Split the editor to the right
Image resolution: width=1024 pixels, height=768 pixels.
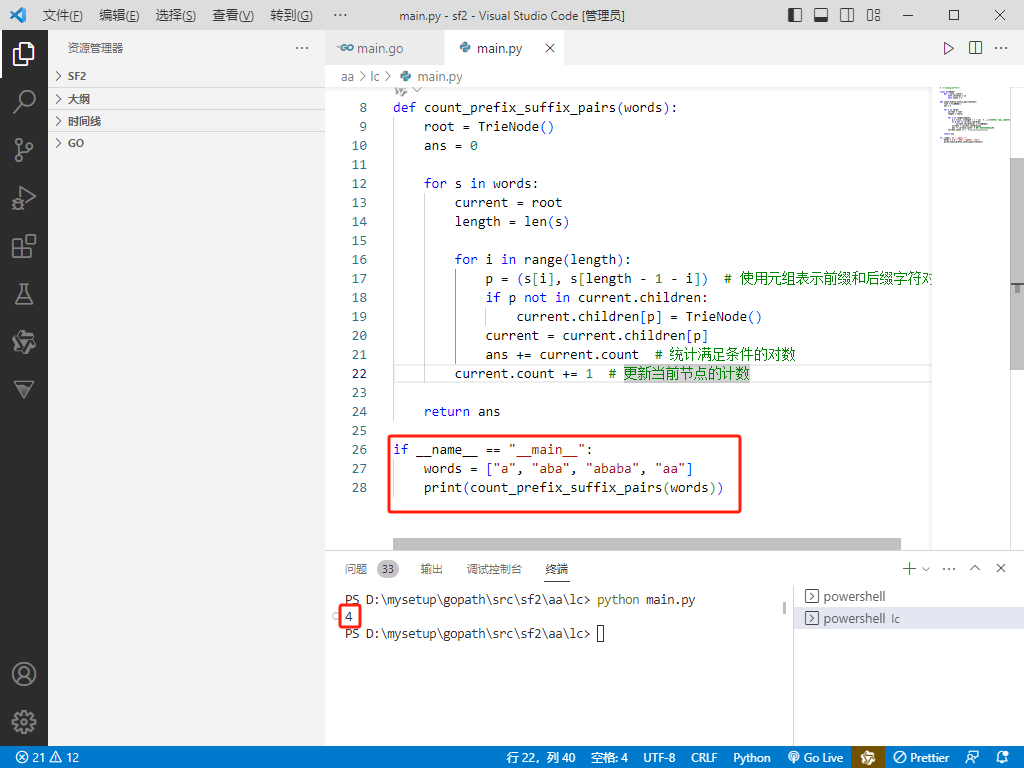click(x=975, y=48)
